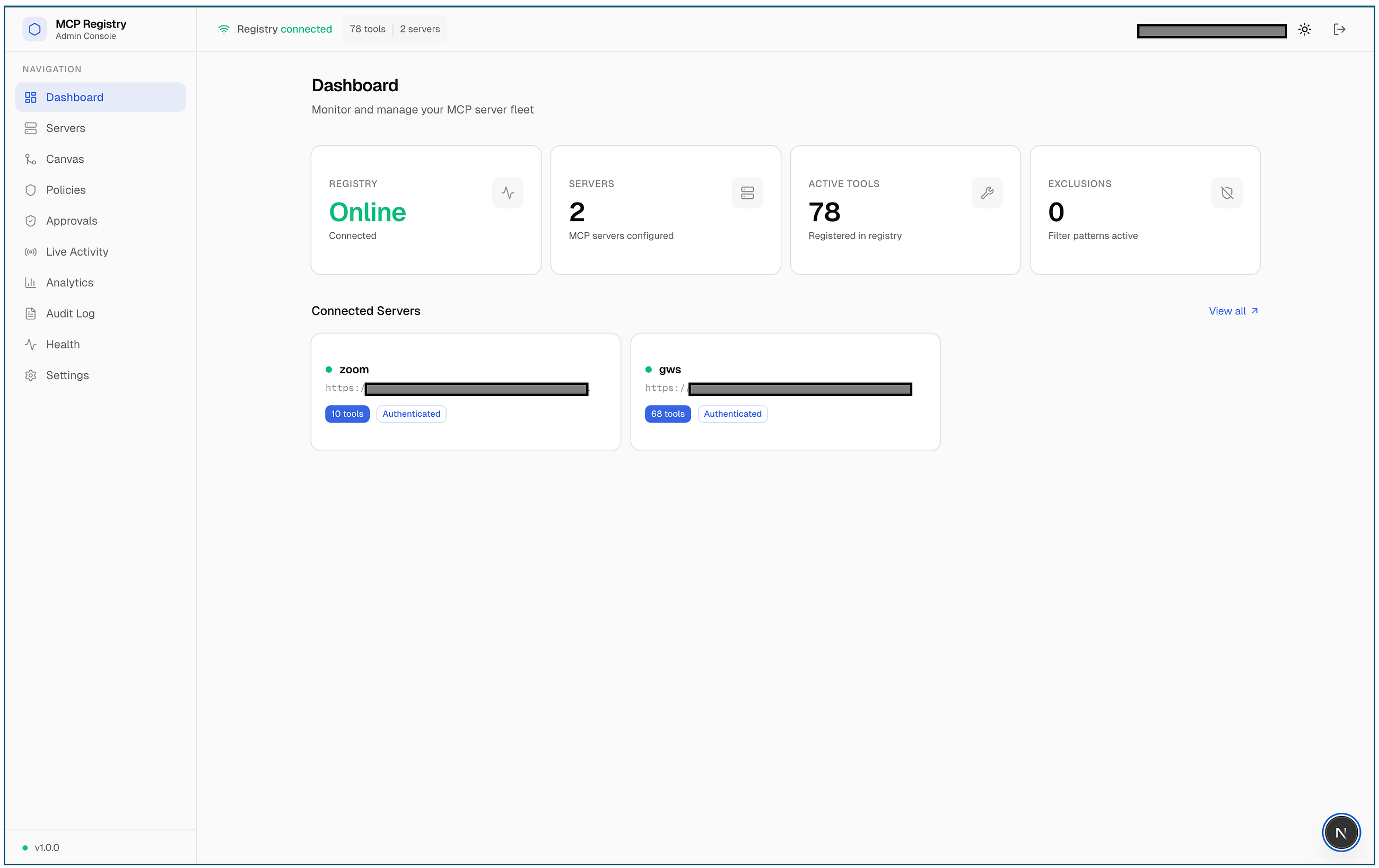Click the Registry connected wifi icon
The width and height of the screenshot is (1379, 868).
pyautogui.click(x=224, y=29)
